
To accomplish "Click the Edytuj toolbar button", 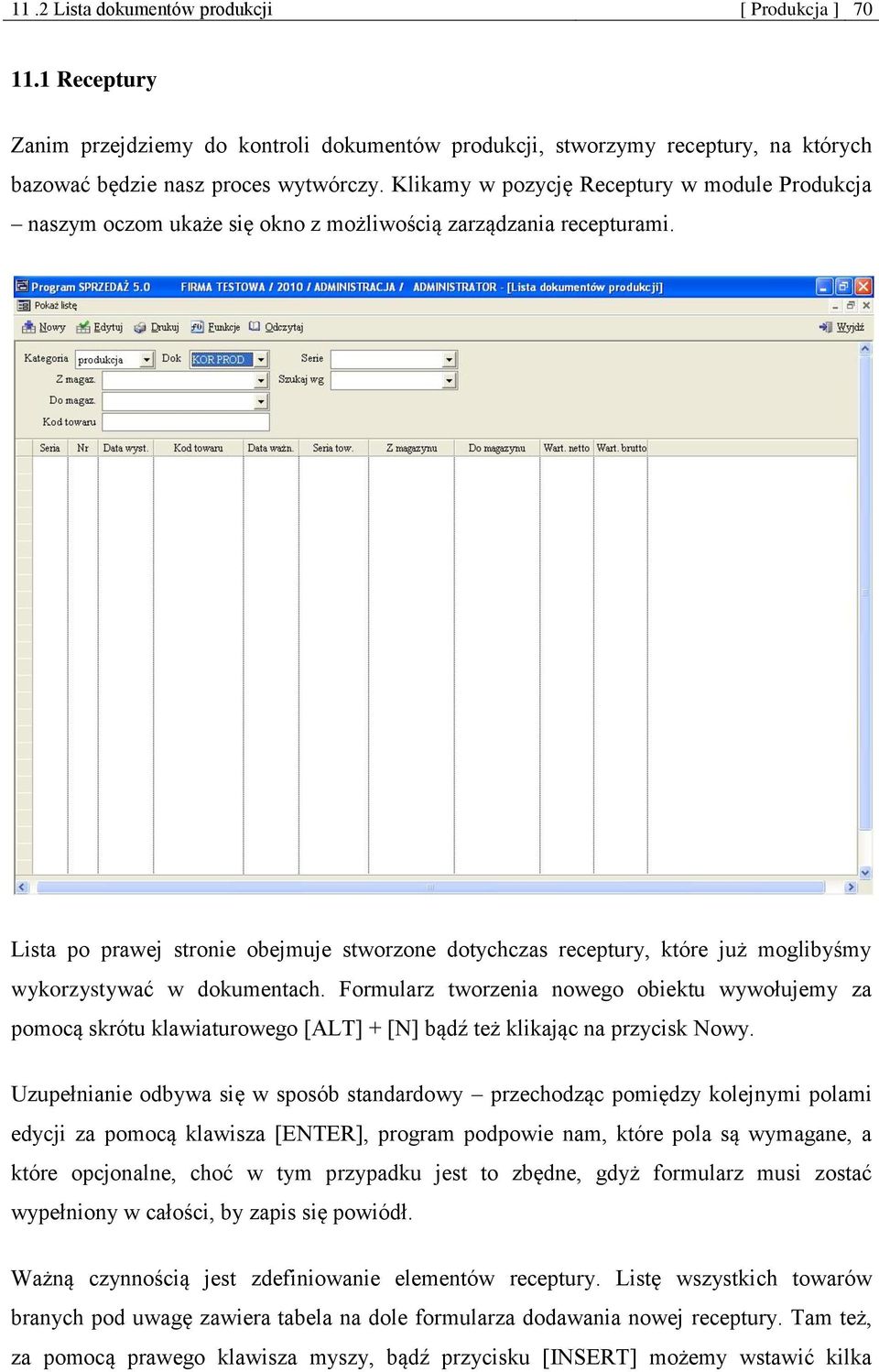I will tap(100, 327).
